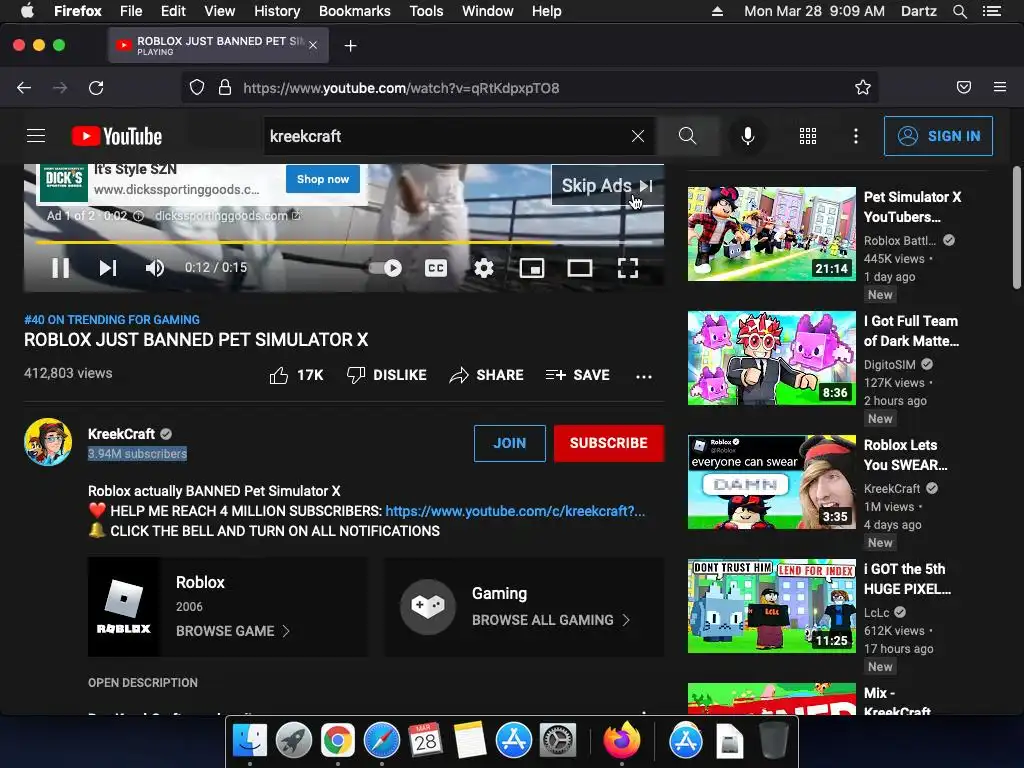Open the Bookmarks menu
This screenshot has width=1024, height=768.
click(x=355, y=11)
